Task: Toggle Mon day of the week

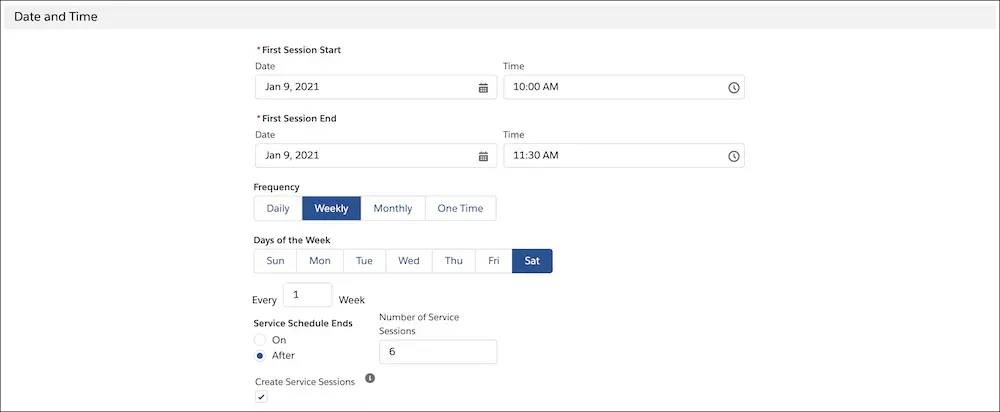Action: (x=320, y=261)
